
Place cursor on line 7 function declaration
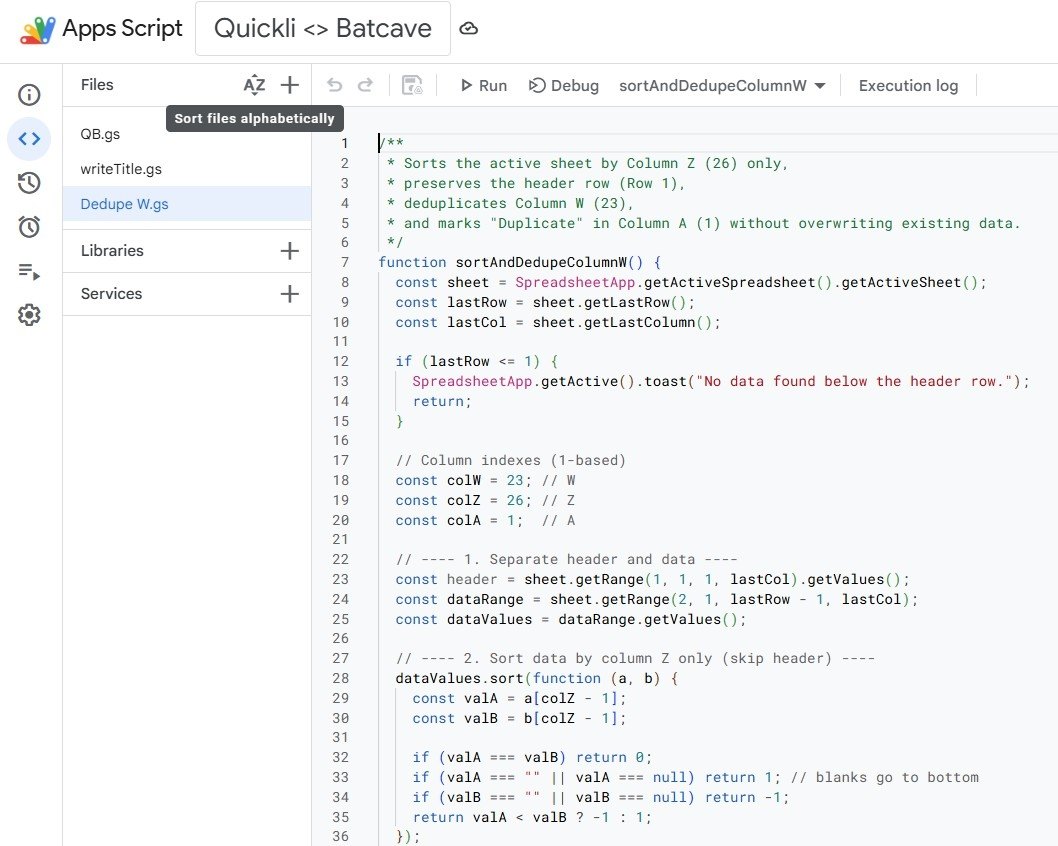(x=520, y=262)
